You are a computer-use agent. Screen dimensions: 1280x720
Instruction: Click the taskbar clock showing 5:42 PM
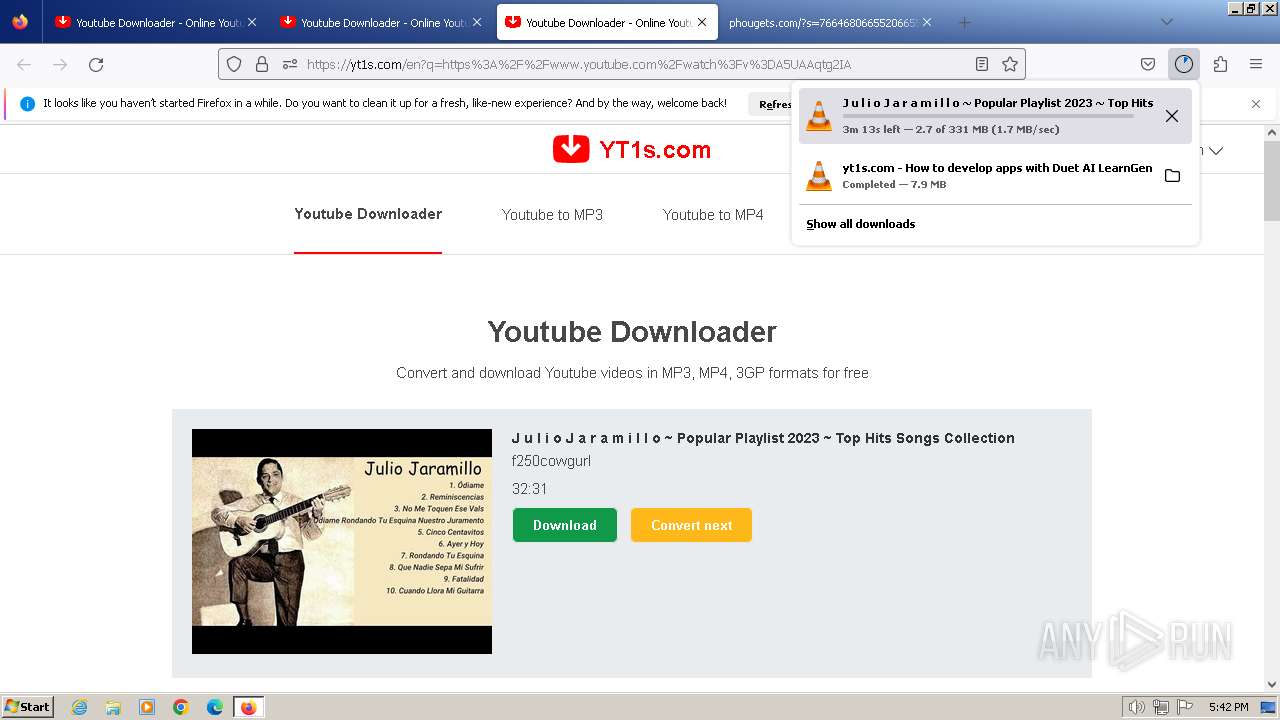[x=1228, y=707]
